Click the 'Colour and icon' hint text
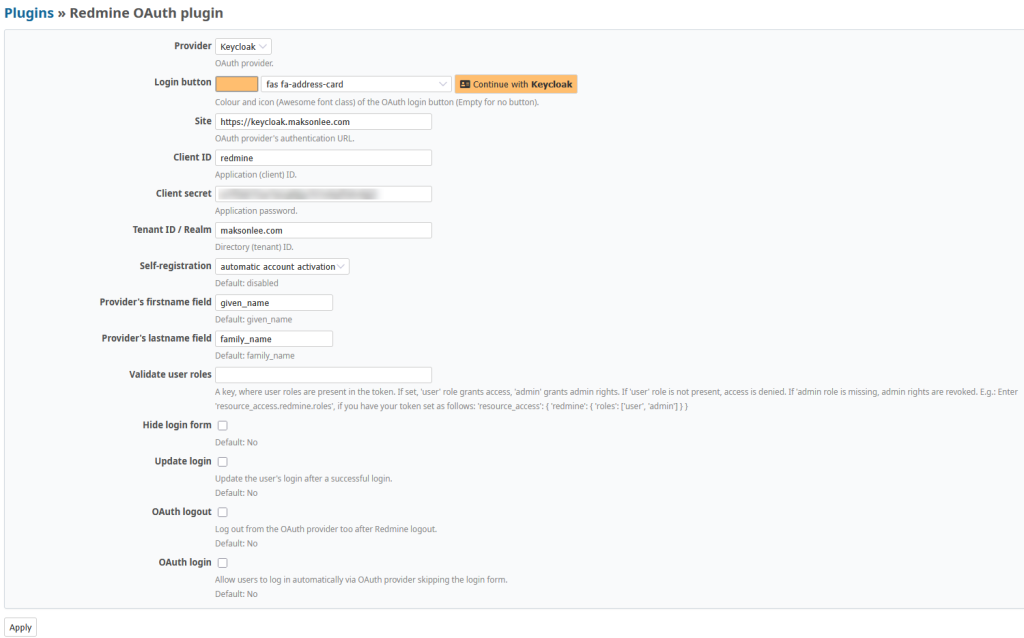This screenshot has width=1024, height=638. (377, 103)
